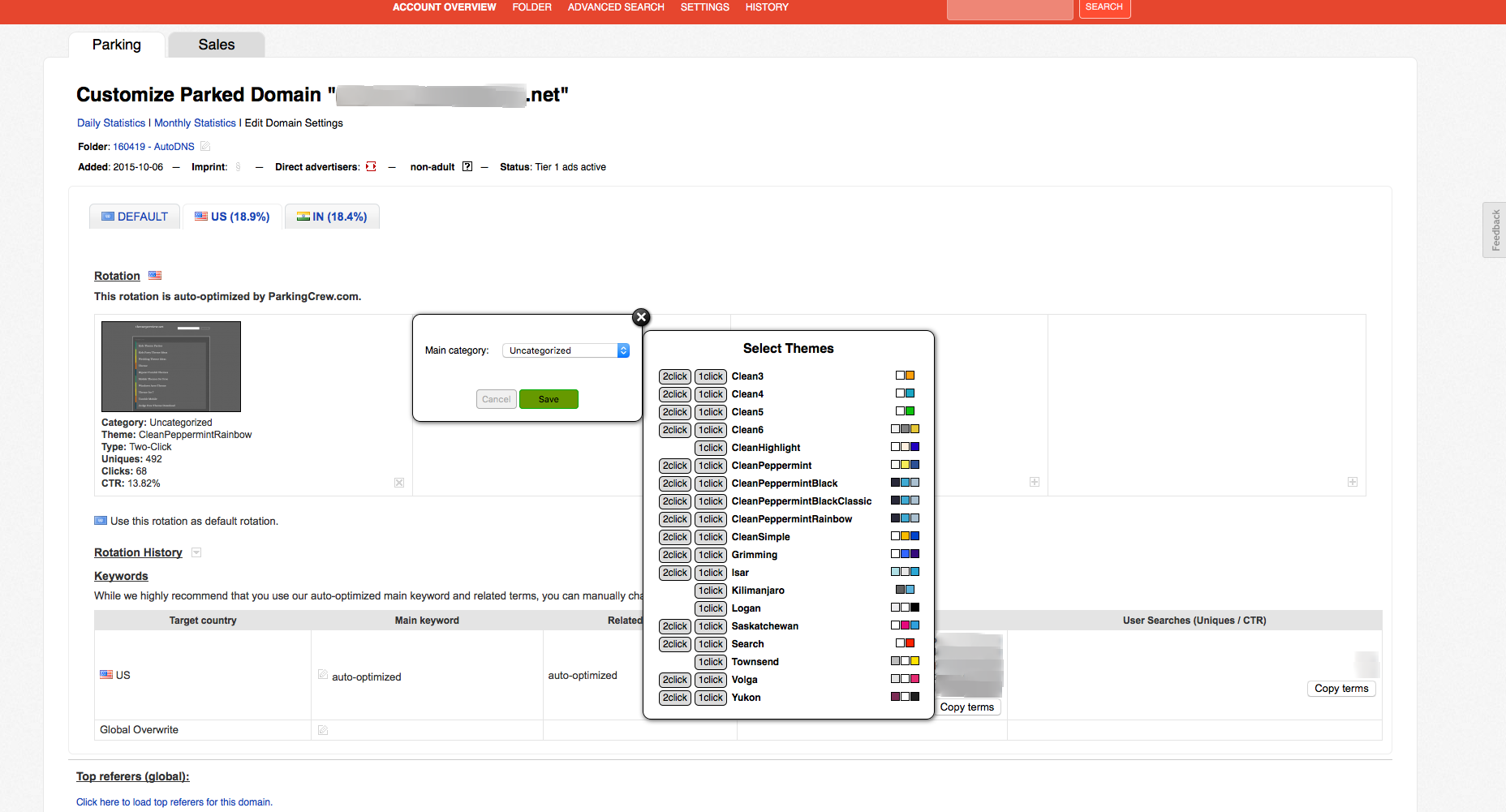This screenshot has height=812, width=1506.
Task: Click the edit folder pencil icon
Action: (x=205, y=147)
